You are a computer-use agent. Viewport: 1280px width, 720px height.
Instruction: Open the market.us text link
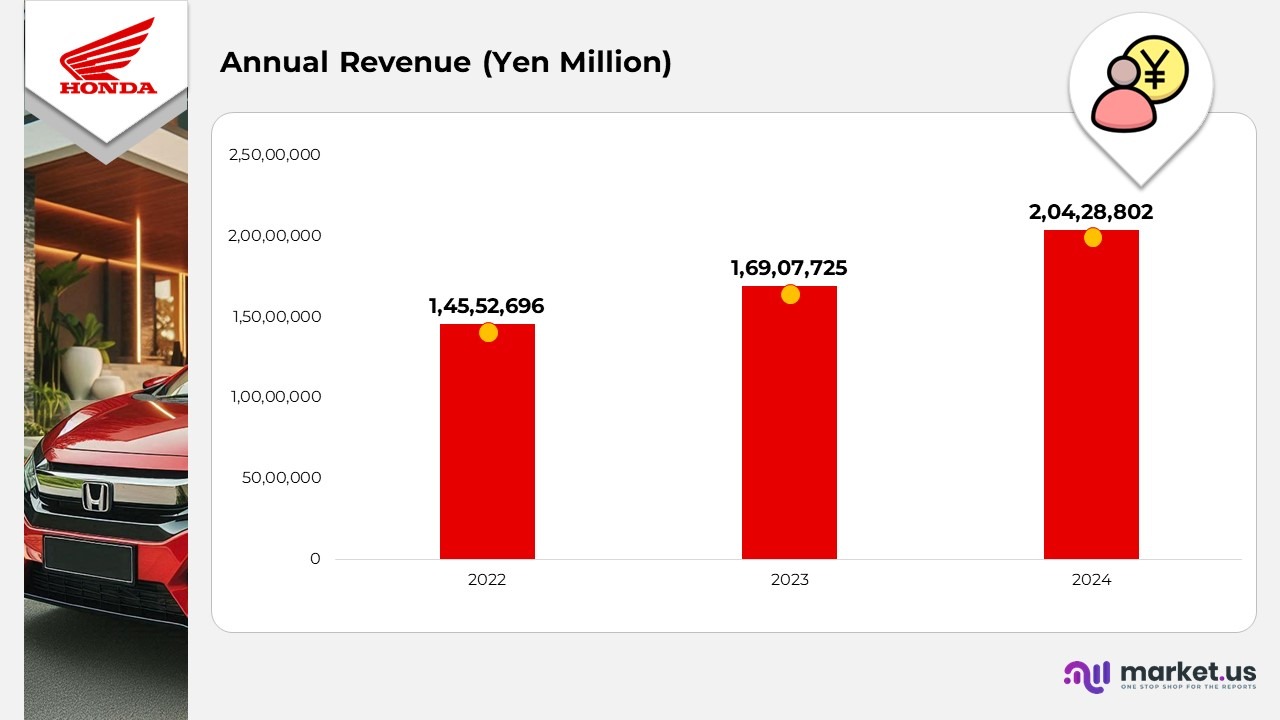pyautogui.click(x=1188, y=671)
